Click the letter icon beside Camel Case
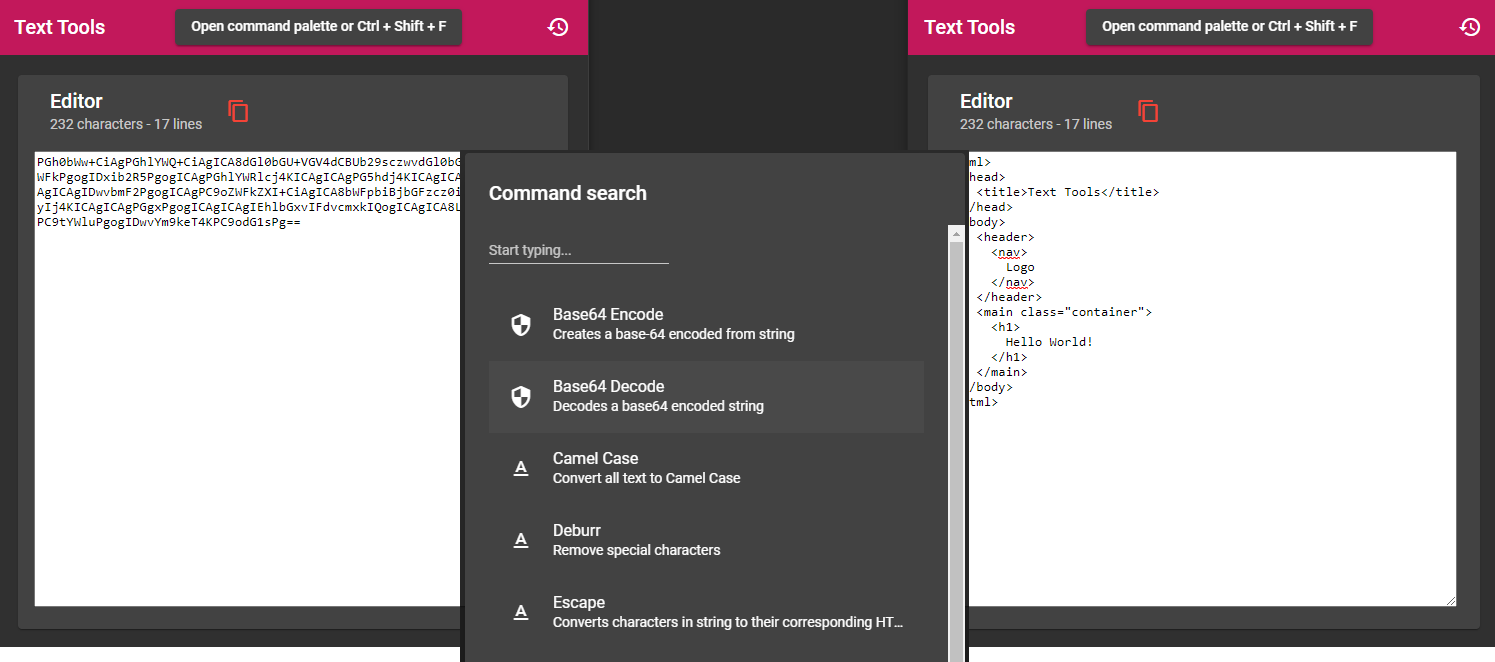 [x=521, y=468]
